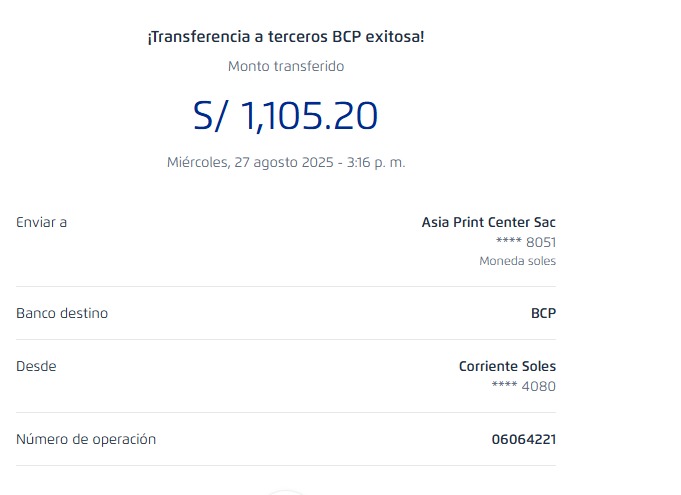Click the transfer date and time line
This screenshot has width=681, height=495.
point(286,162)
